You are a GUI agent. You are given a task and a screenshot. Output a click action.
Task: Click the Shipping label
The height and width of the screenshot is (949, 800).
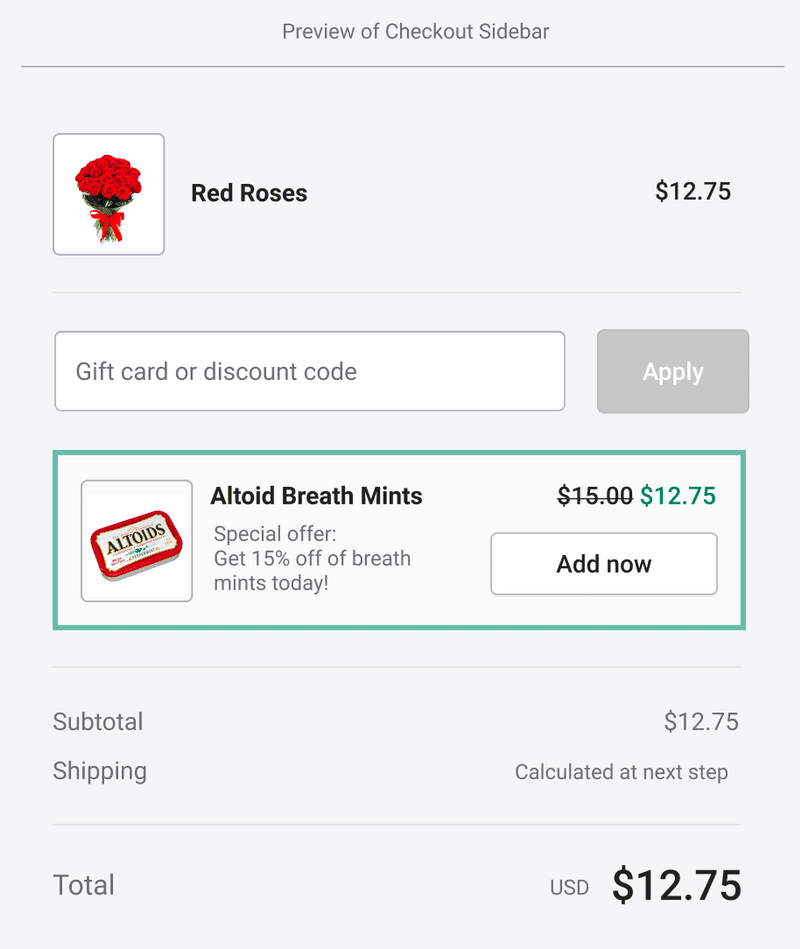click(100, 771)
